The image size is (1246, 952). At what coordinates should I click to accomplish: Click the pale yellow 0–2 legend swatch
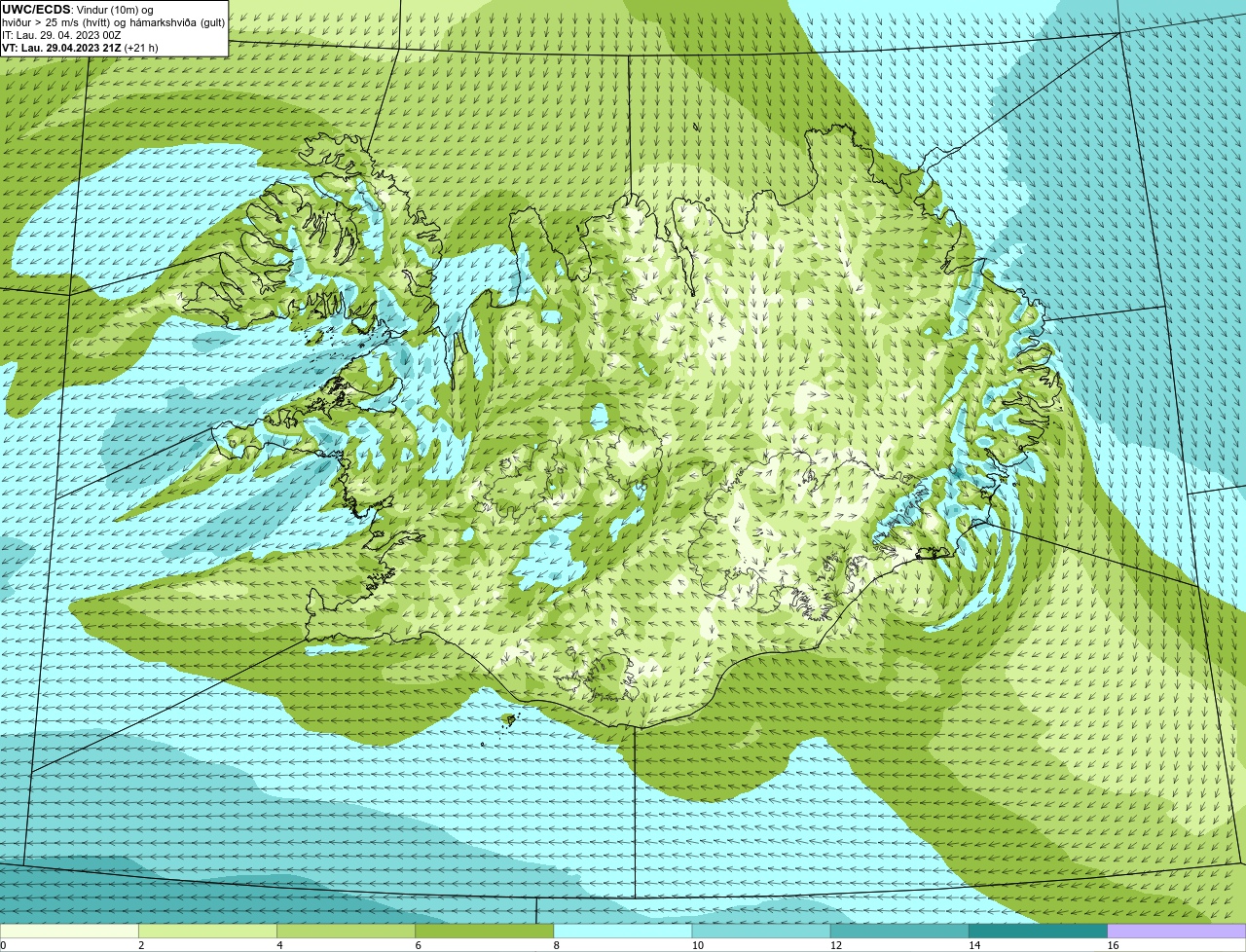tap(69, 932)
